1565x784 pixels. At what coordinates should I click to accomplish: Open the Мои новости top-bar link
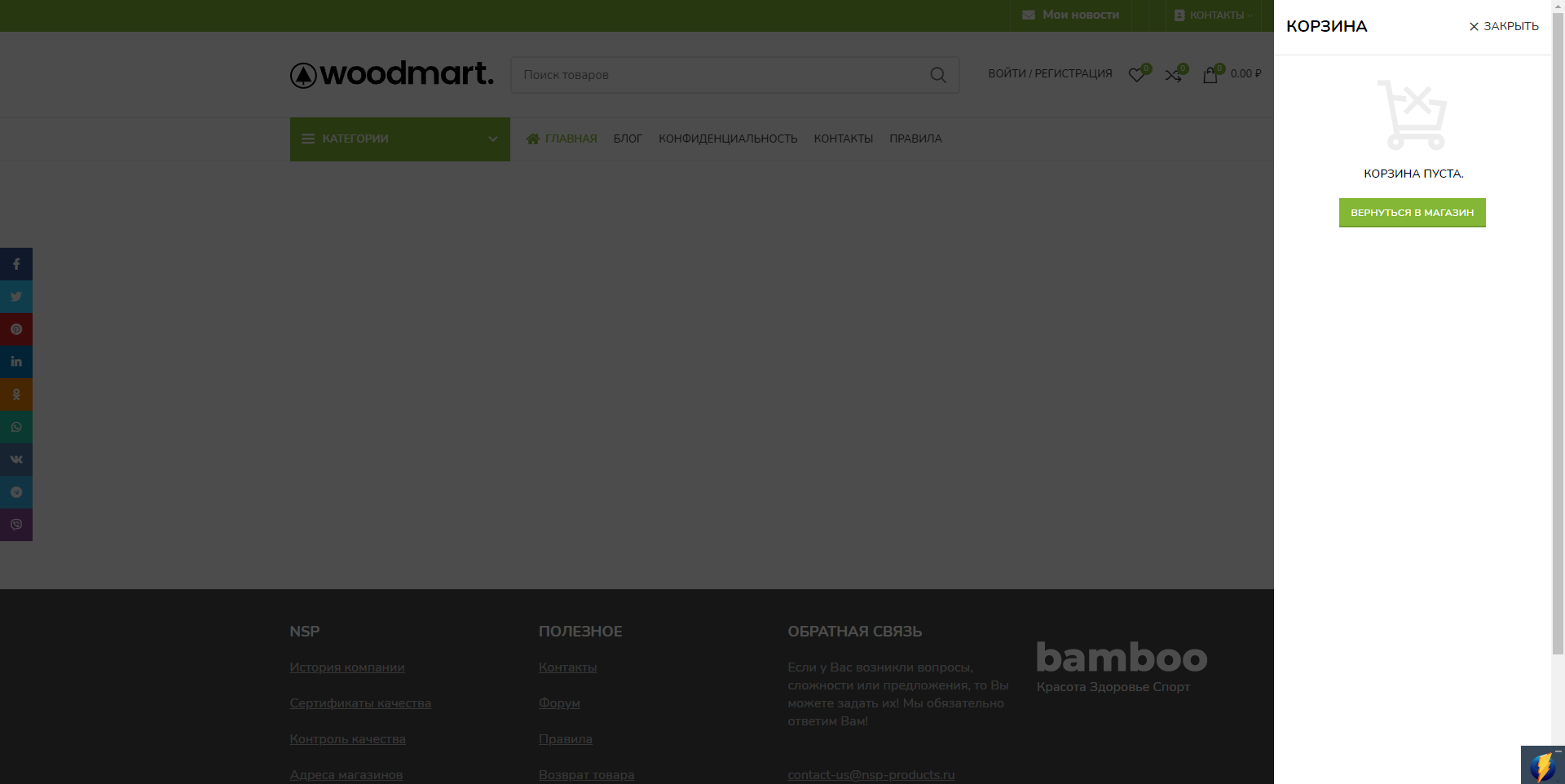[1071, 15]
